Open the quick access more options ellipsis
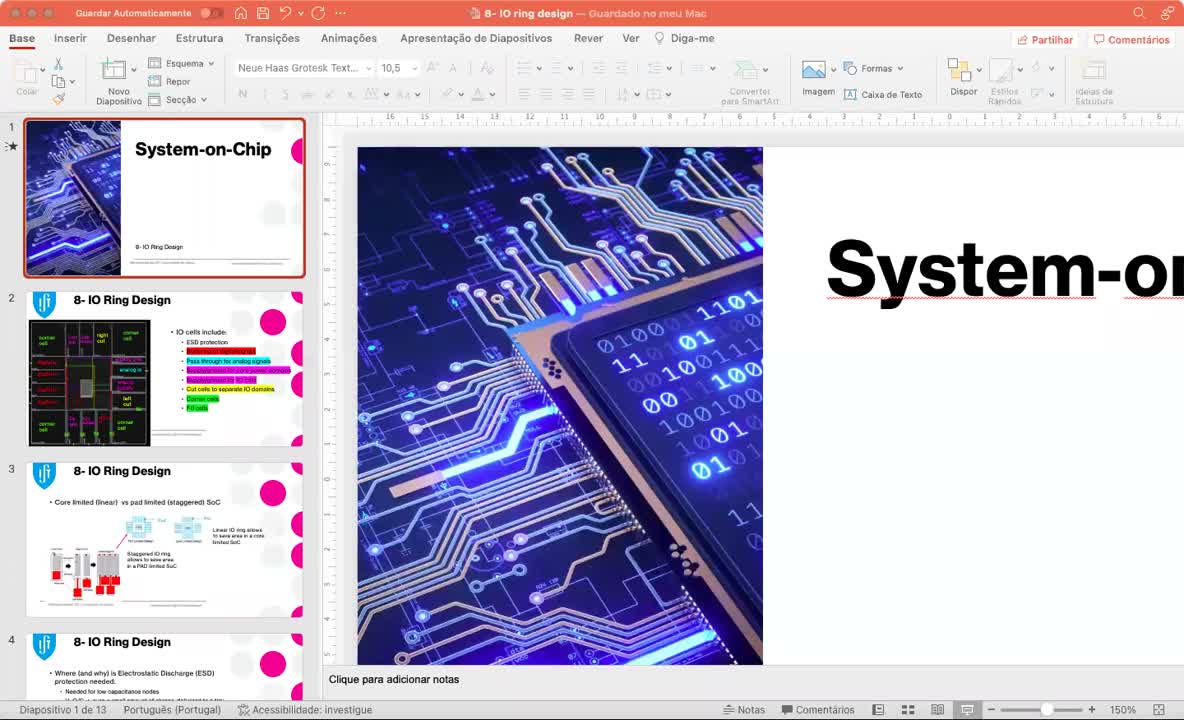This screenshot has height=720, width=1184. [341, 14]
